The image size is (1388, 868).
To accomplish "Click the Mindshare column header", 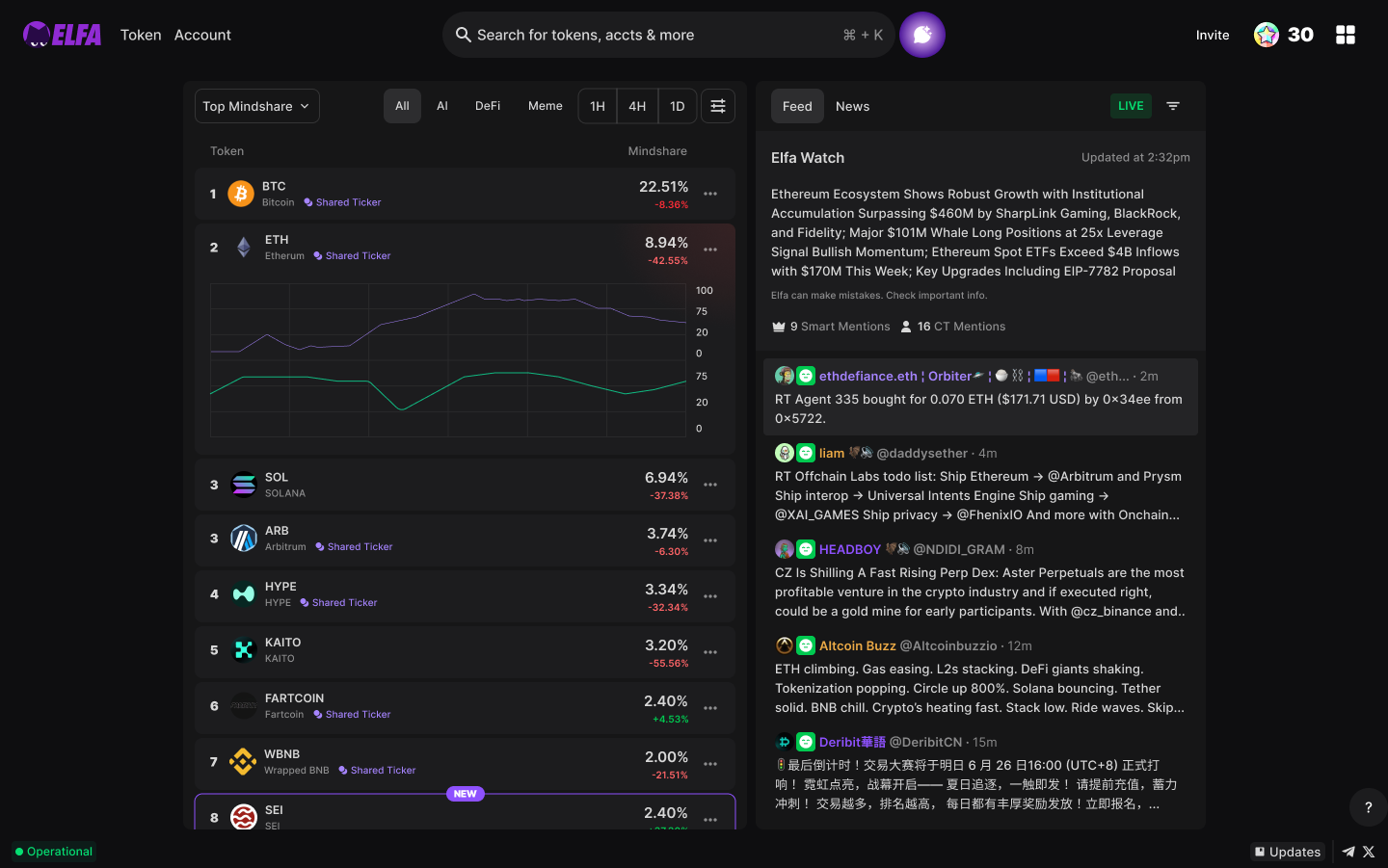I will click(657, 151).
